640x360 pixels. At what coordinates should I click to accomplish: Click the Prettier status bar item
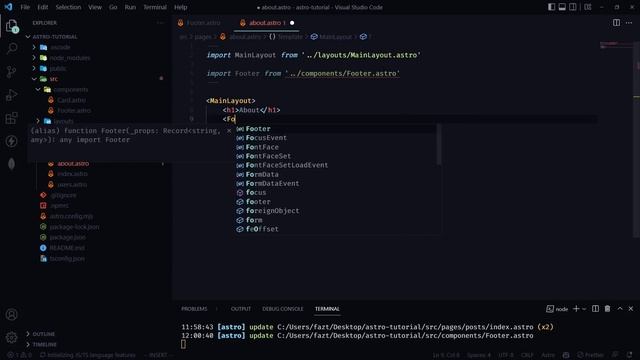591,355
